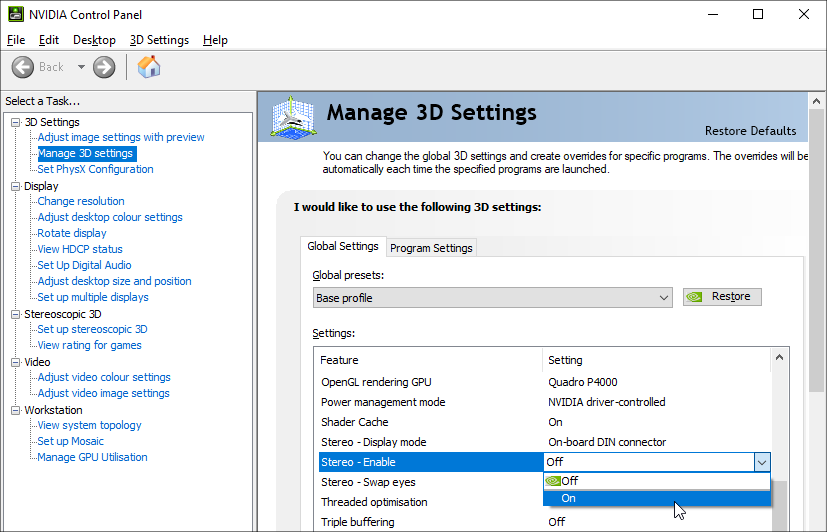Open the Back history dropdown arrow
The width and height of the screenshot is (827, 532).
tap(81, 67)
